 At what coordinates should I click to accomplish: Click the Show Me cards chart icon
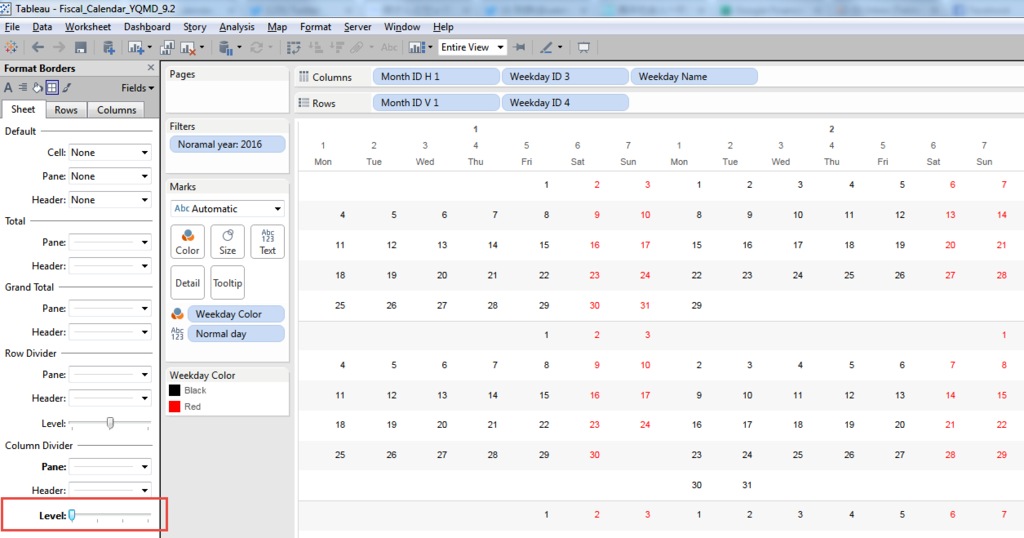click(x=417, y=47)
